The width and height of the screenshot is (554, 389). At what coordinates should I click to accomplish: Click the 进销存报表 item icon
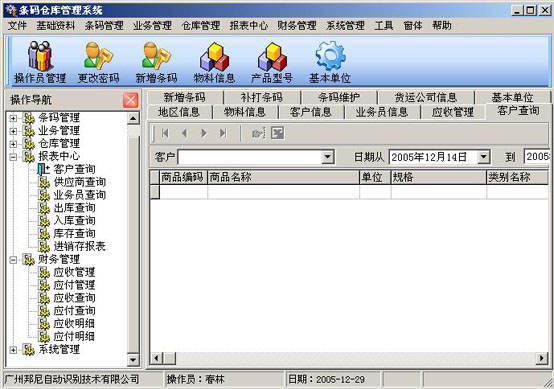pos(44,246)
